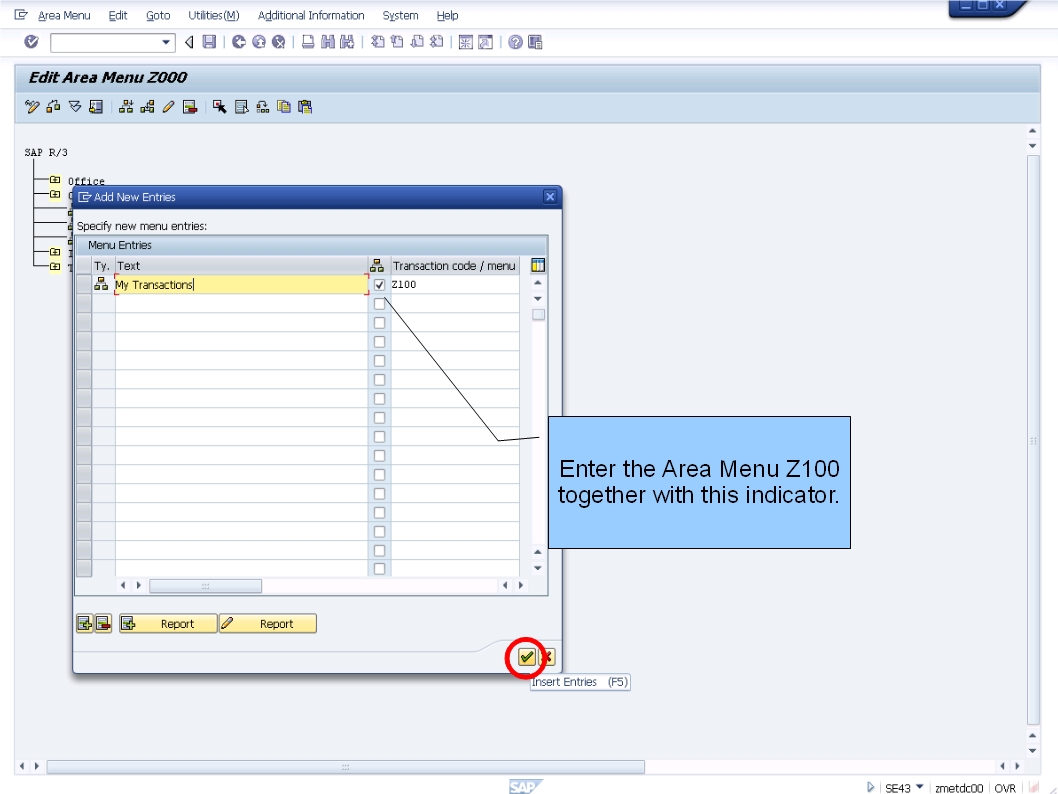Open the Goto menu

click(x=158, y=15)
